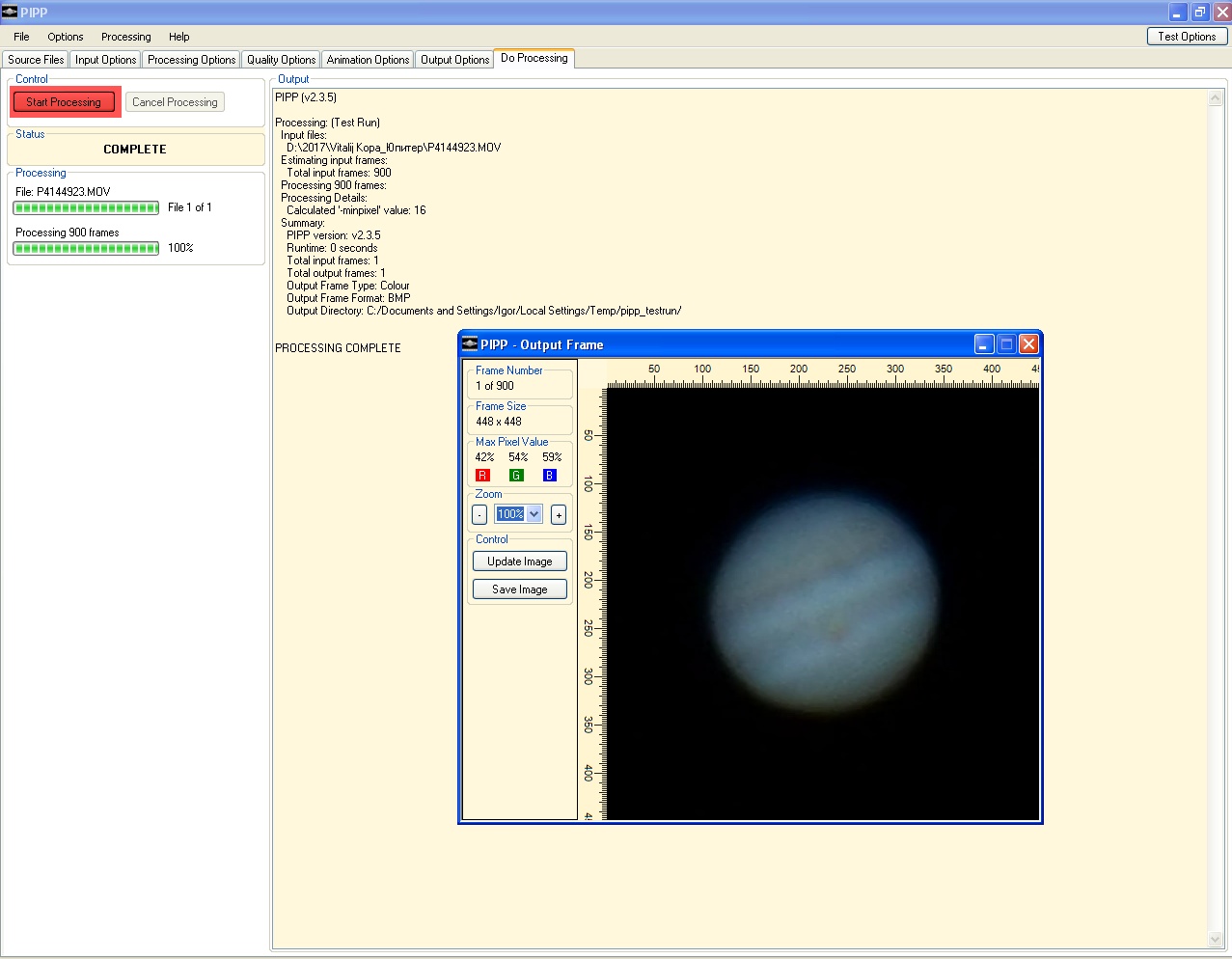Click the red R channel swatch
This screenshot has width=1232, height=959.
click(x=482, y=476)
